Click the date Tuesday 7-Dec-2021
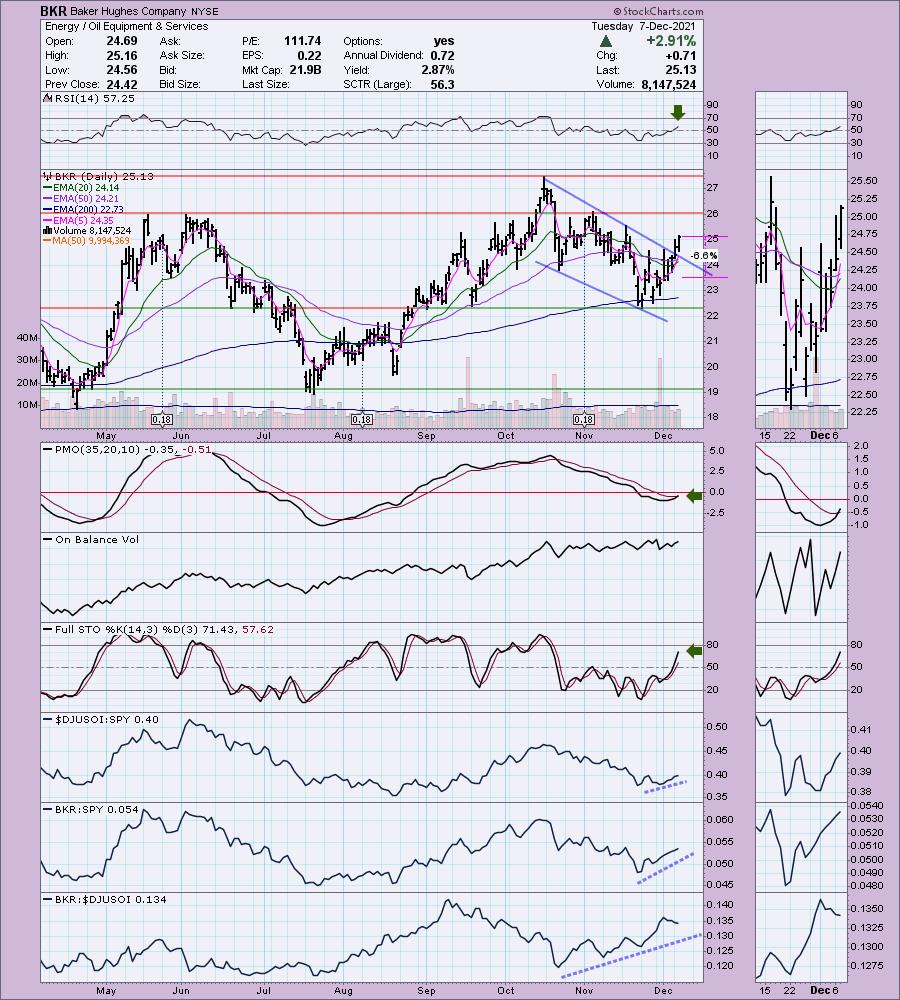This screenshot has width=900, height=1000. pyautogui.click(x=643, y=26)
